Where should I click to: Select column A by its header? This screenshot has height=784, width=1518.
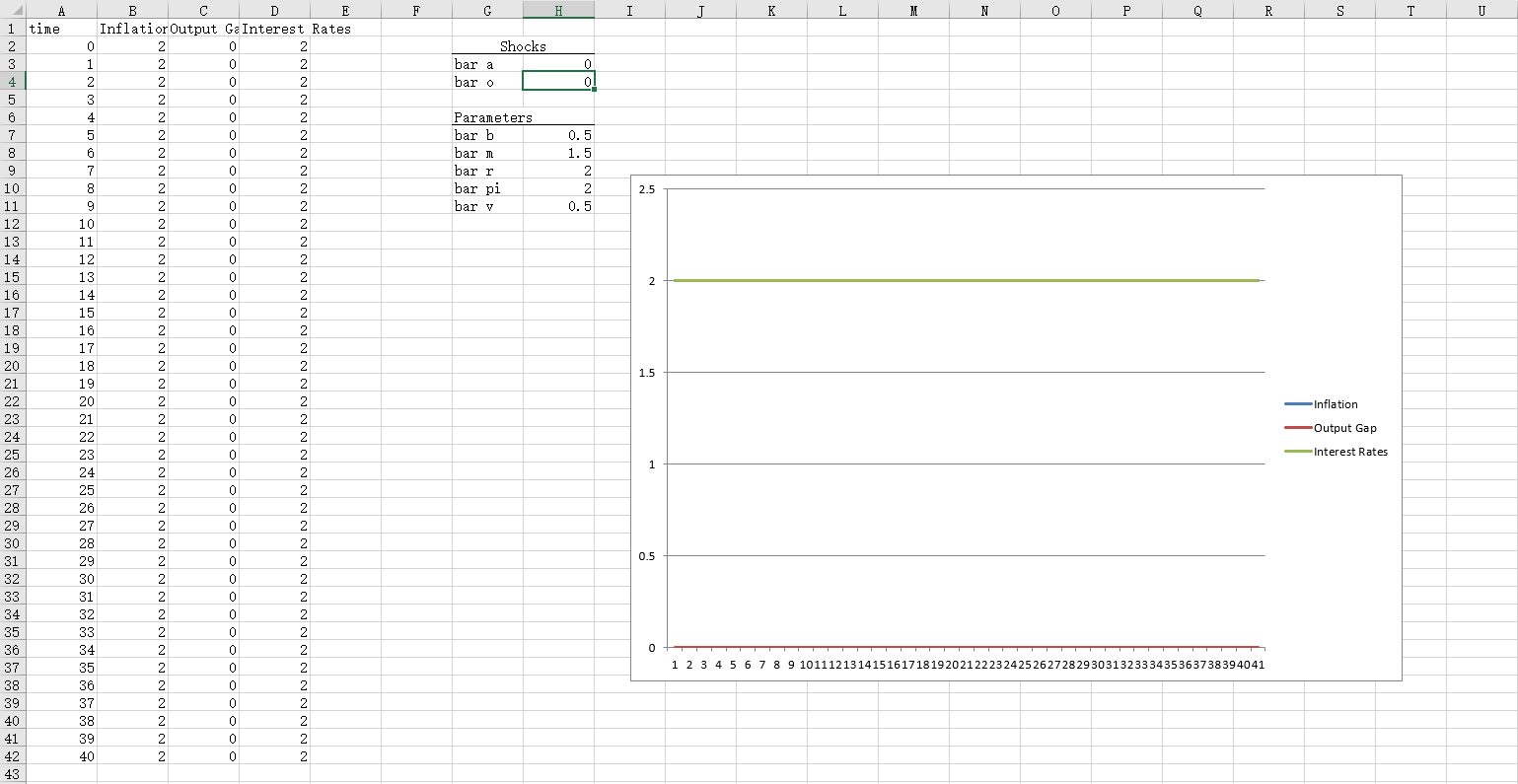61,10
